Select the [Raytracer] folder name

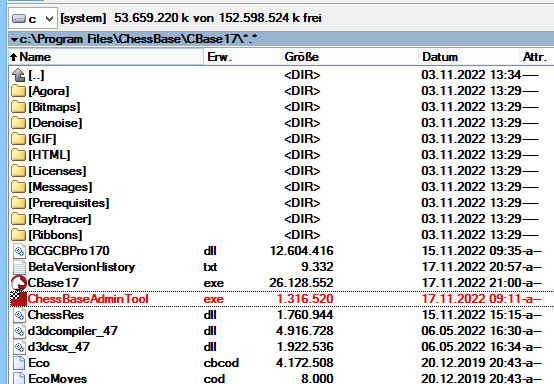(x=60, y=219)
